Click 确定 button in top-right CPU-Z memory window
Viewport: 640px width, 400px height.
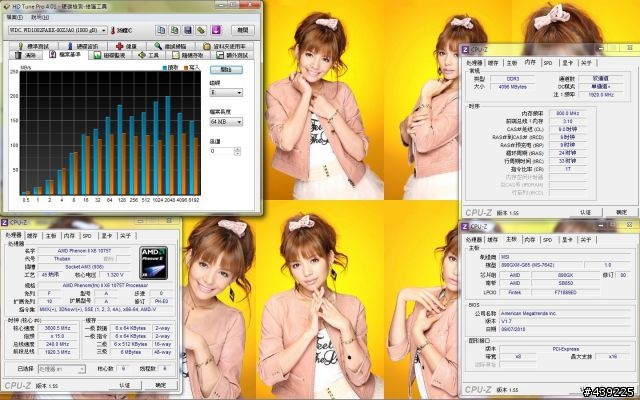click(621, 212)
